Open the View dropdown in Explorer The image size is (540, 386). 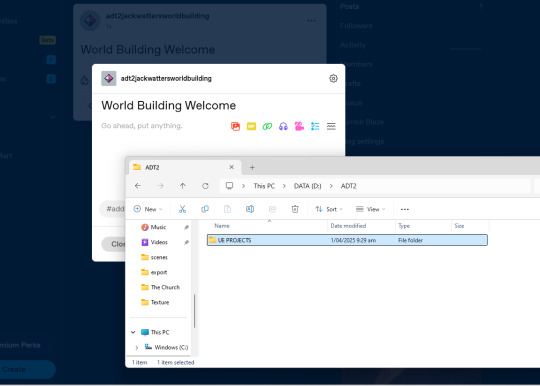[370, 209]
